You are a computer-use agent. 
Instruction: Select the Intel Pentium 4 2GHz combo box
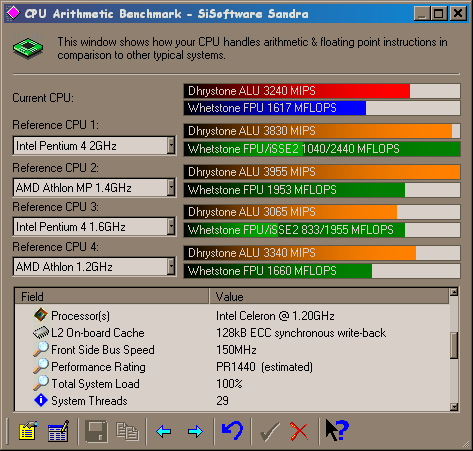coord(94,146)
